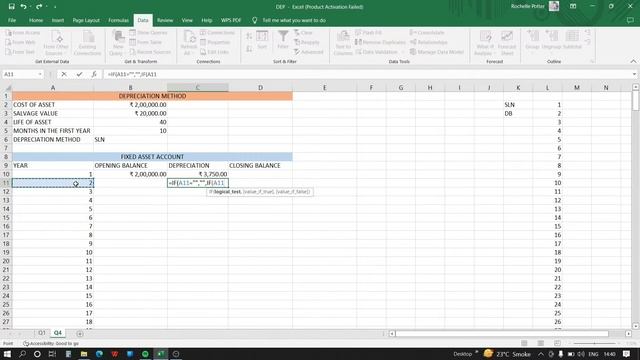Viewport: 640px width, 360px height.
Task: Click the Undo arrow in the quick access toolbar
Action: tap(23, 7)
